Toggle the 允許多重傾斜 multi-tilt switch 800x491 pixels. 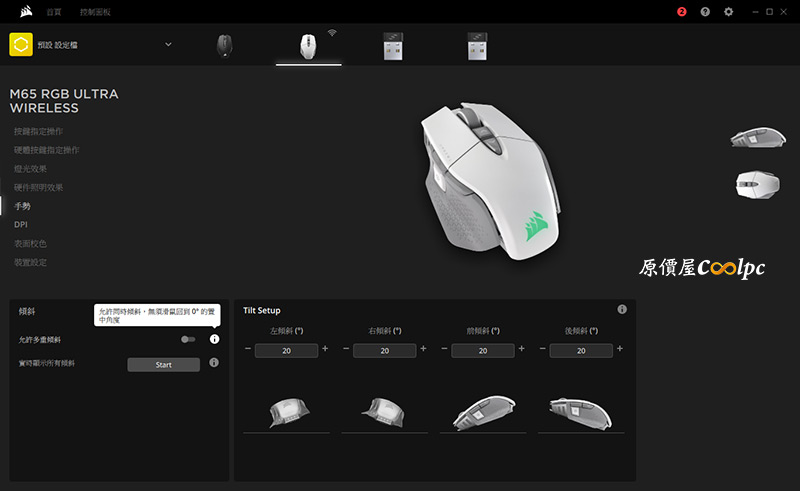[188, 339]
